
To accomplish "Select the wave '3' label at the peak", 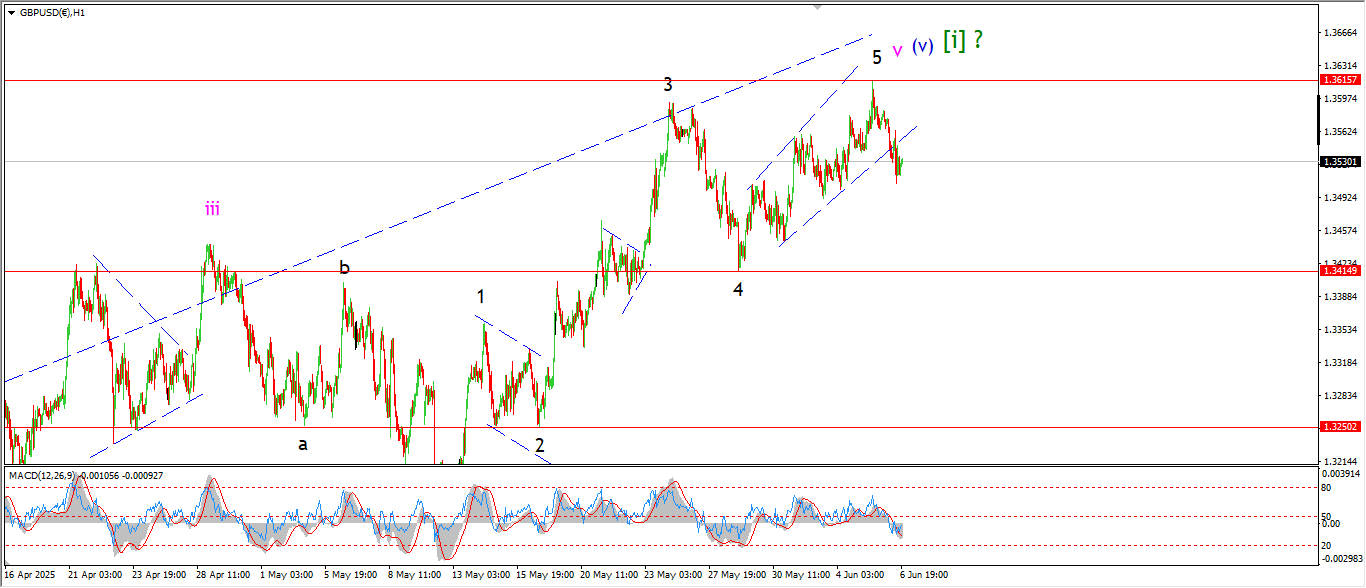I will tap(668, 85).
